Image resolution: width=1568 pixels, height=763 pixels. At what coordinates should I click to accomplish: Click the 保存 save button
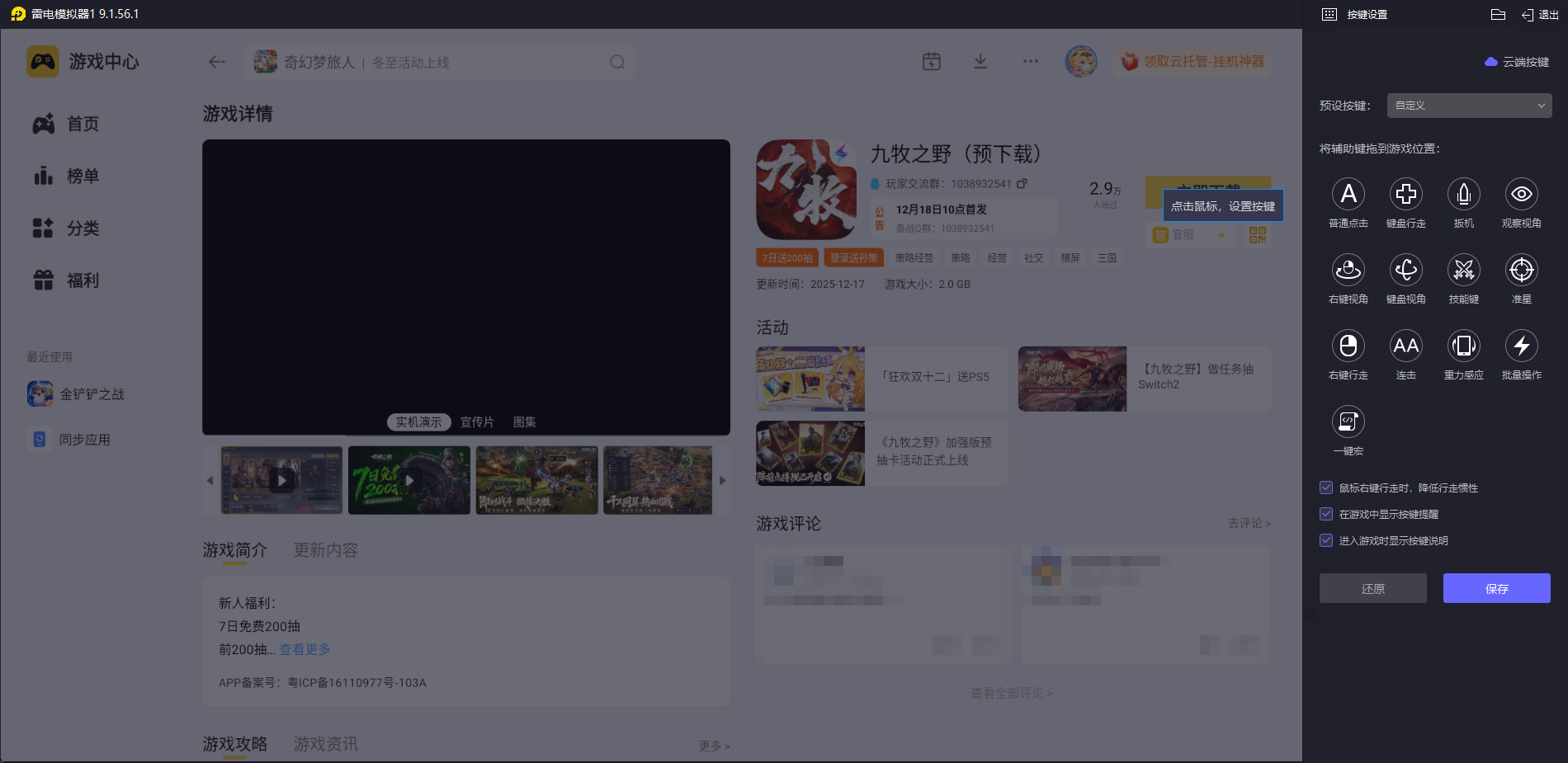coord(1497,589)
